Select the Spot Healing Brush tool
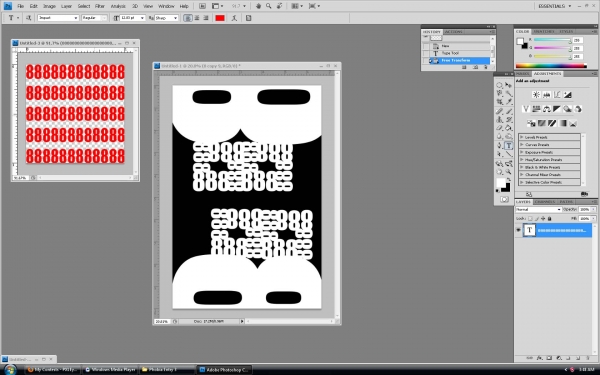 click(499, 111)
